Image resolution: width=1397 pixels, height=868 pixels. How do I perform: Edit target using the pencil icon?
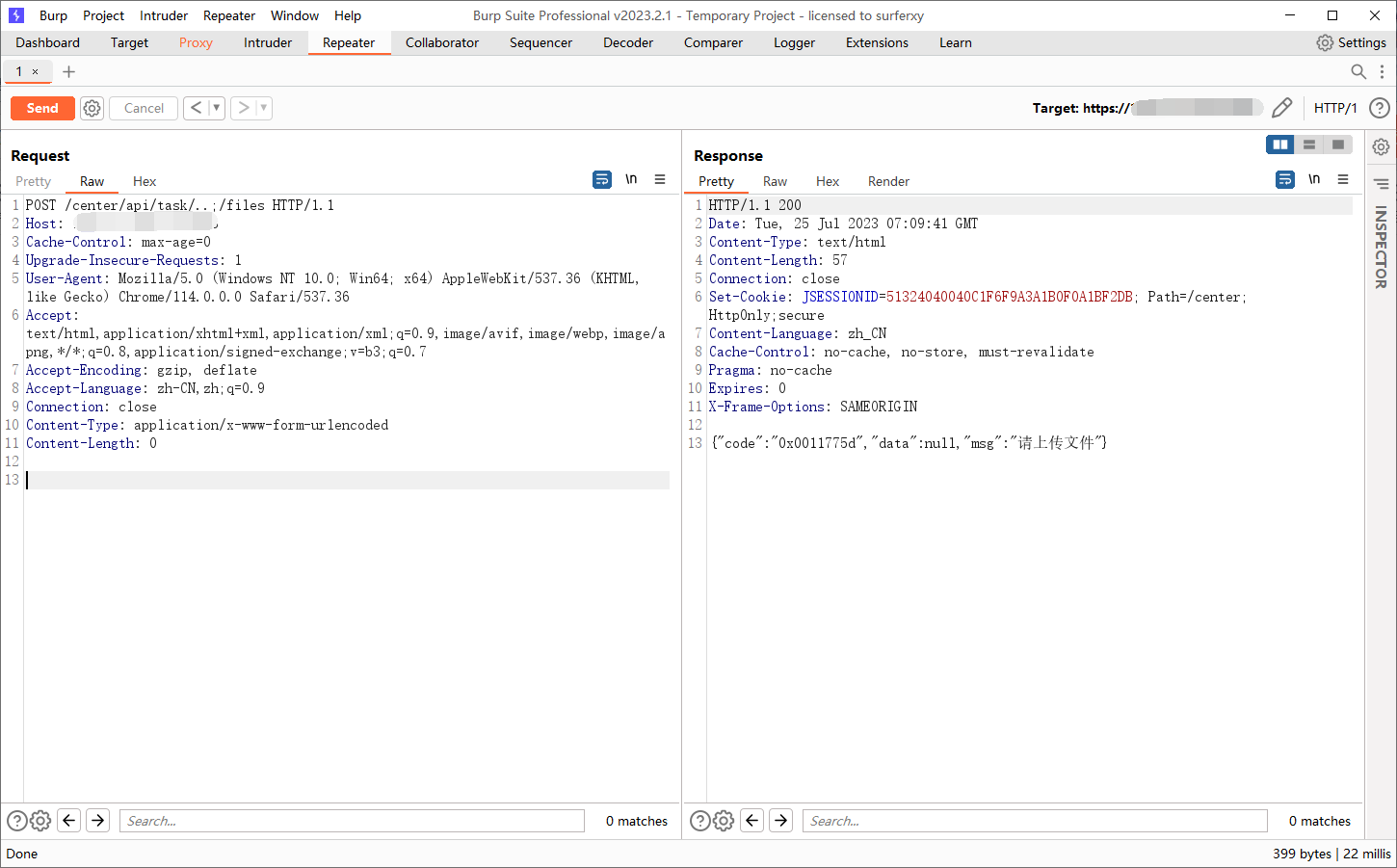pyautogui.click(x=1281, y=108)
